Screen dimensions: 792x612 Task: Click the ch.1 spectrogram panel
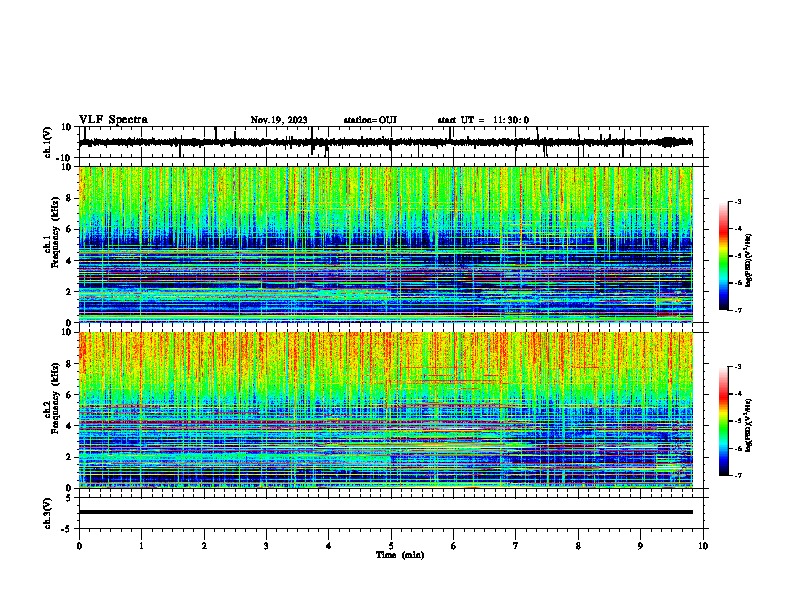tap(386, 244)
